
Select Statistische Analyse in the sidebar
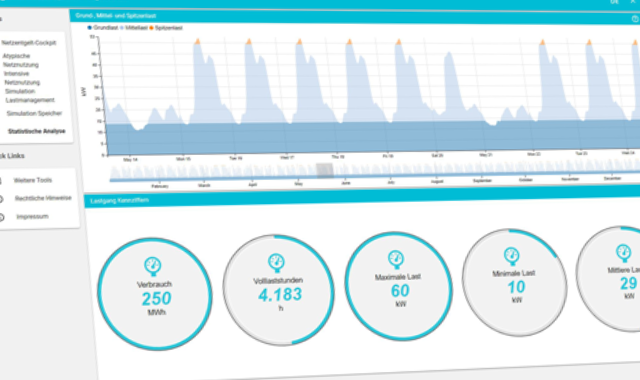37,131
